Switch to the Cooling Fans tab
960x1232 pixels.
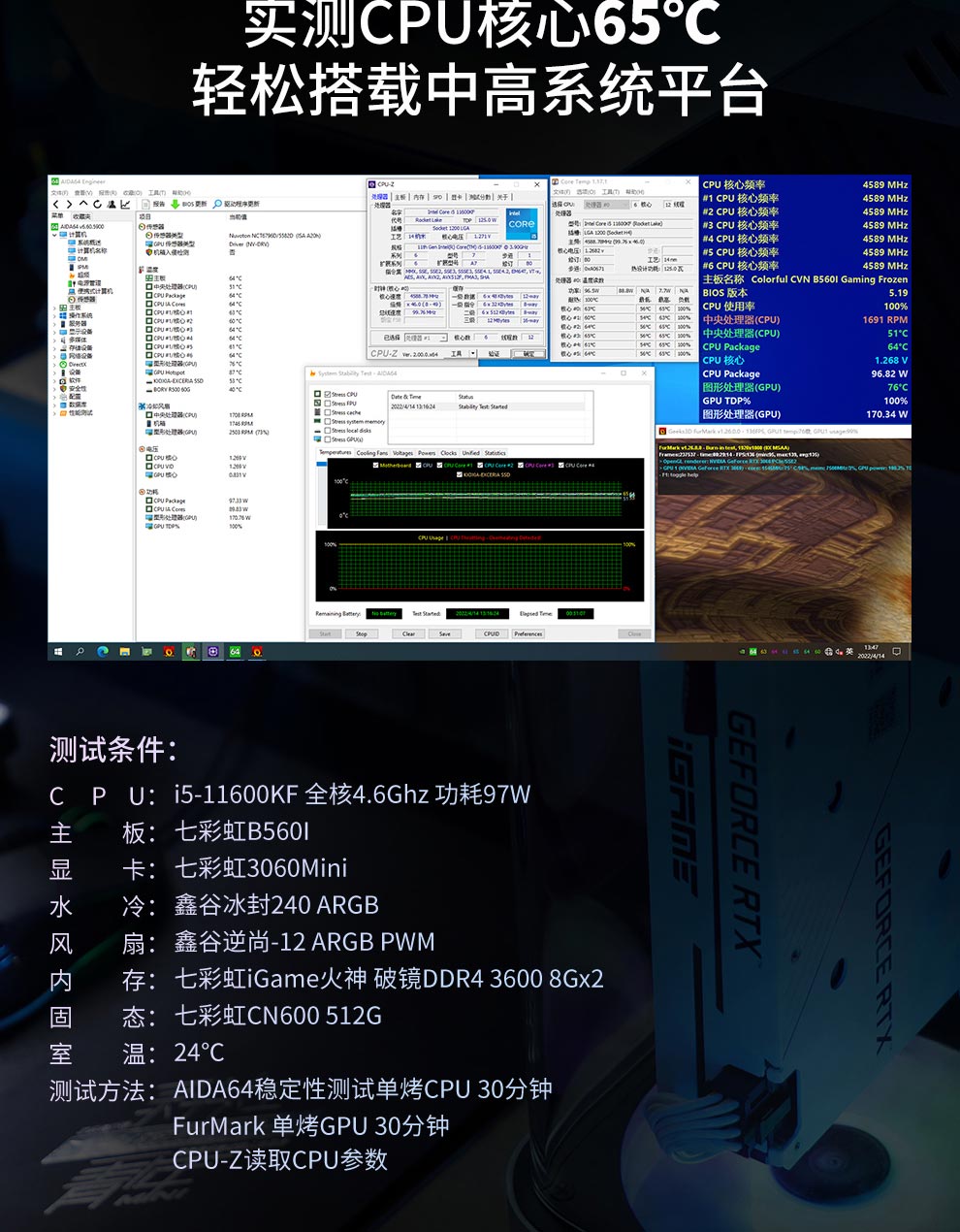371,453
